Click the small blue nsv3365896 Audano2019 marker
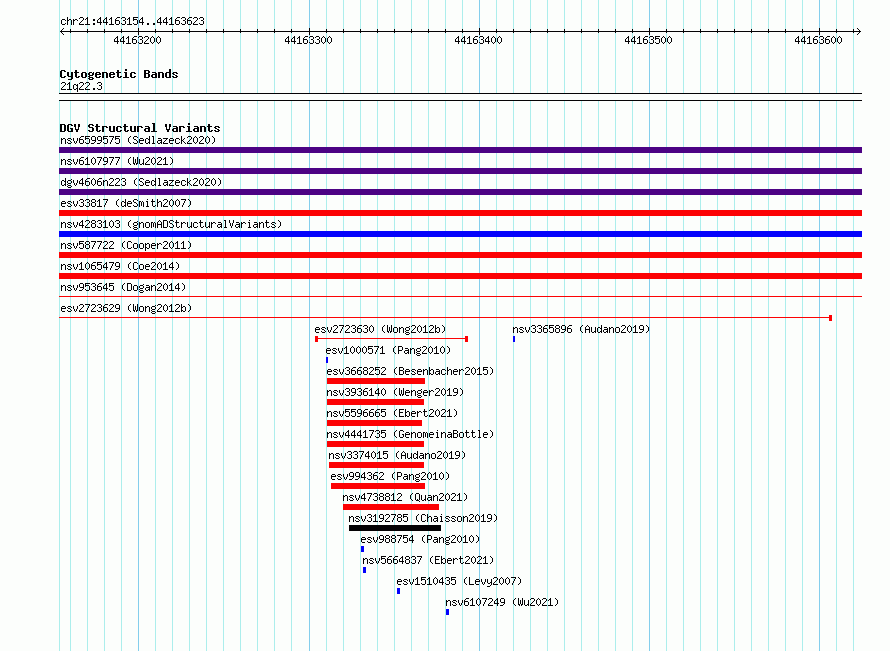 tap(514, 339)
